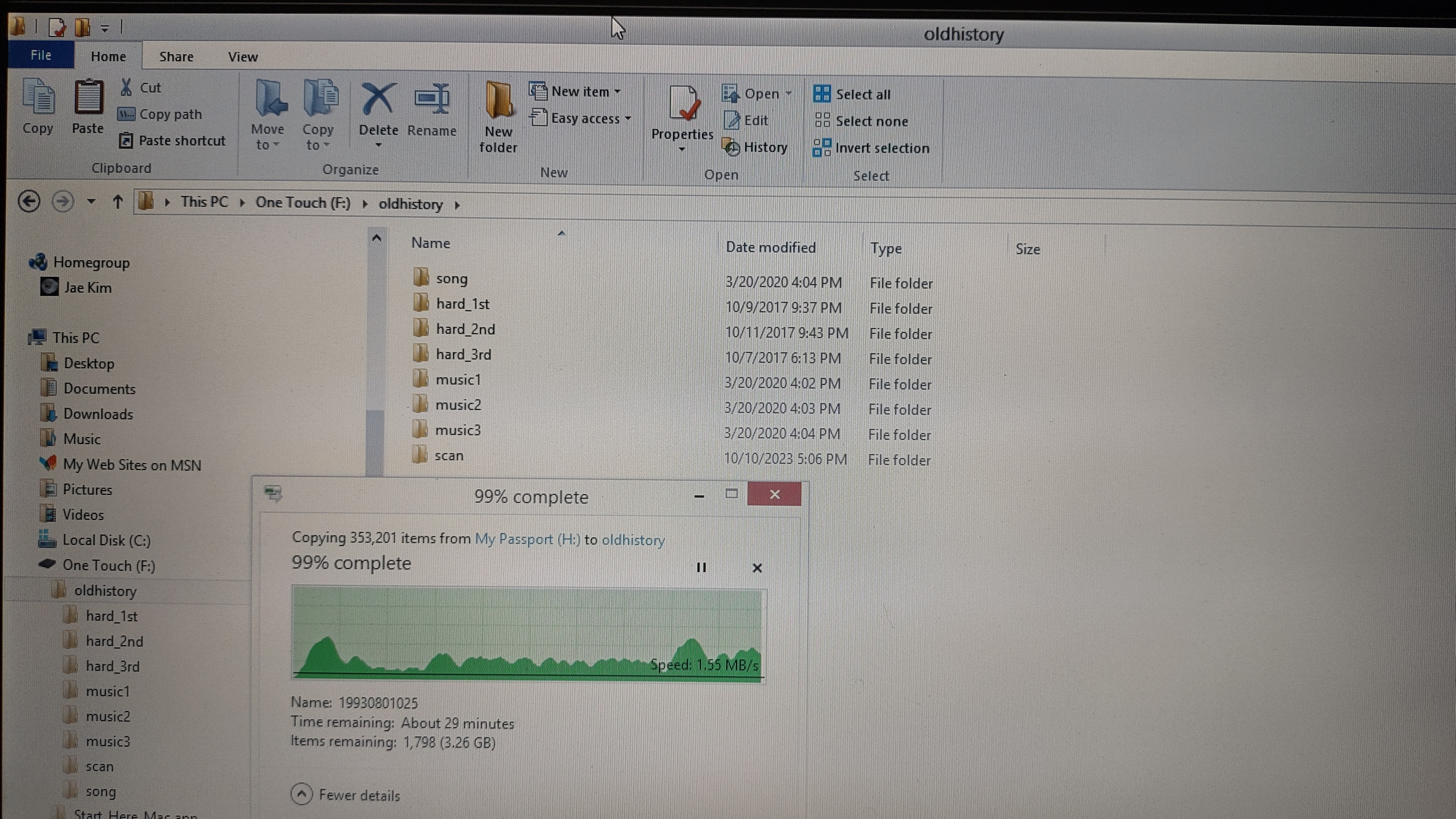Select music2 folder in file list
The image size is (1456, 819).
point(447,405)
